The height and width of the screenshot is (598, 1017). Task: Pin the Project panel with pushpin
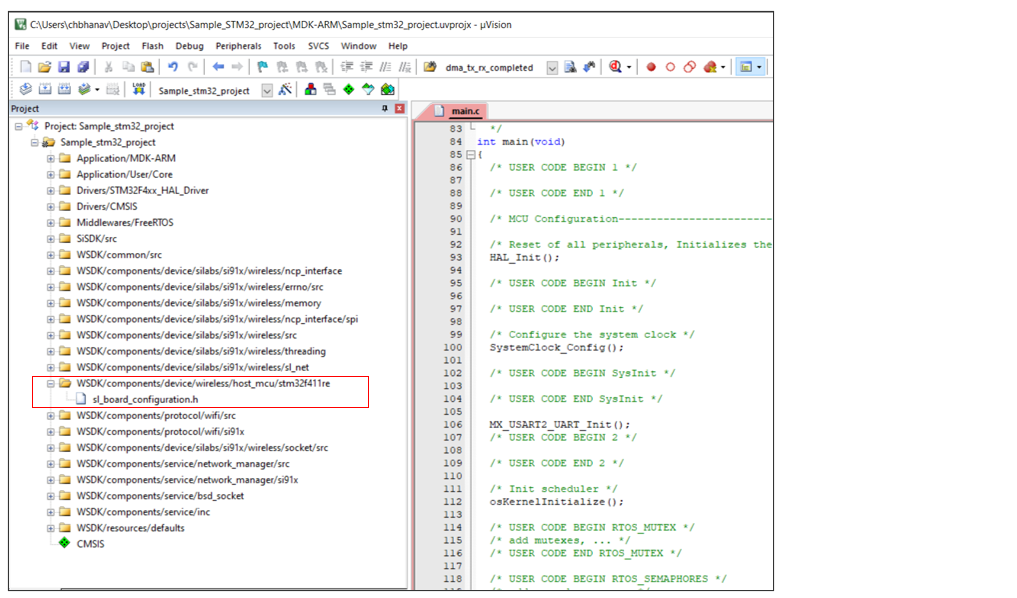385,109
